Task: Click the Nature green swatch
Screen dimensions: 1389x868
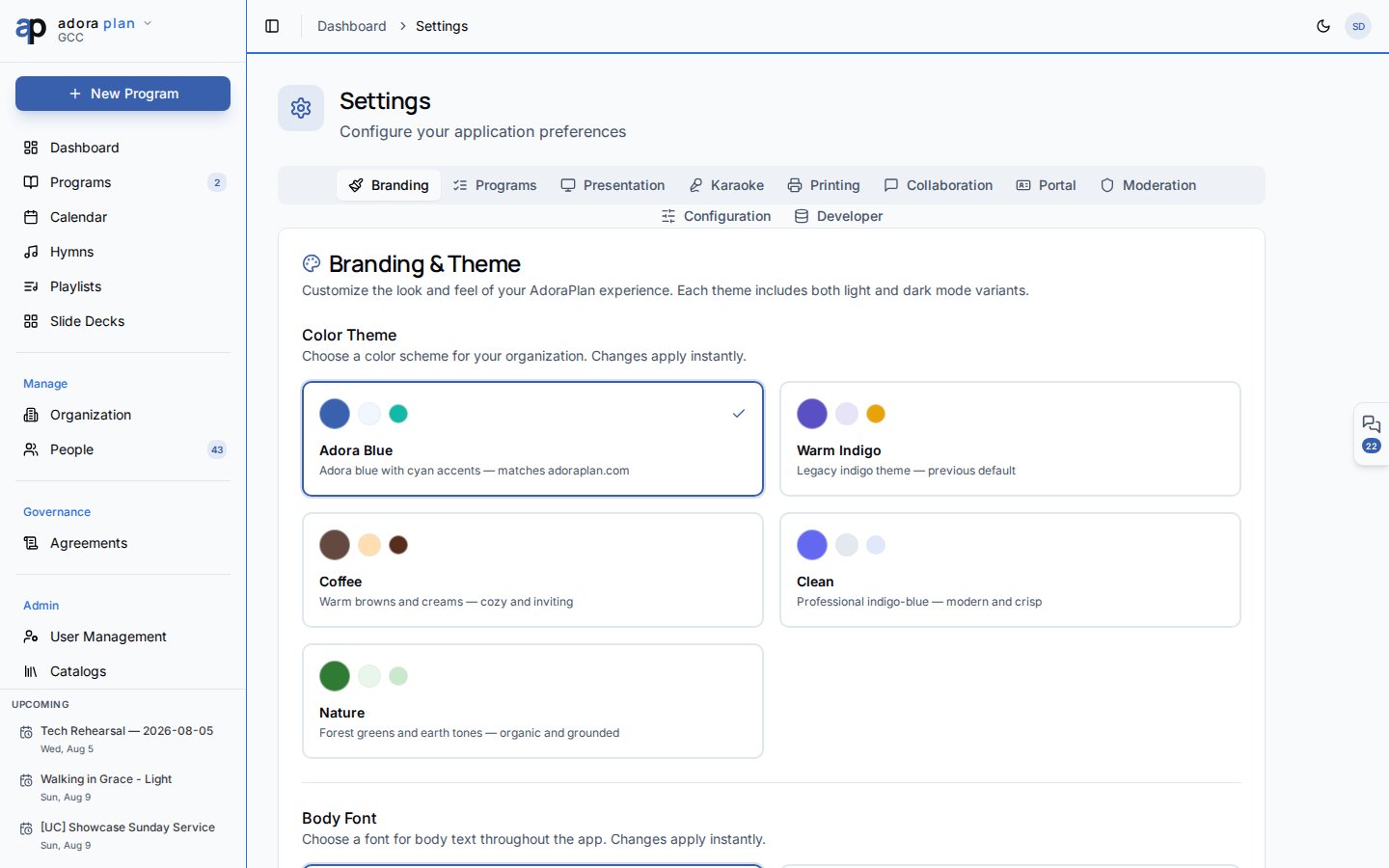Action: [335, 676]
